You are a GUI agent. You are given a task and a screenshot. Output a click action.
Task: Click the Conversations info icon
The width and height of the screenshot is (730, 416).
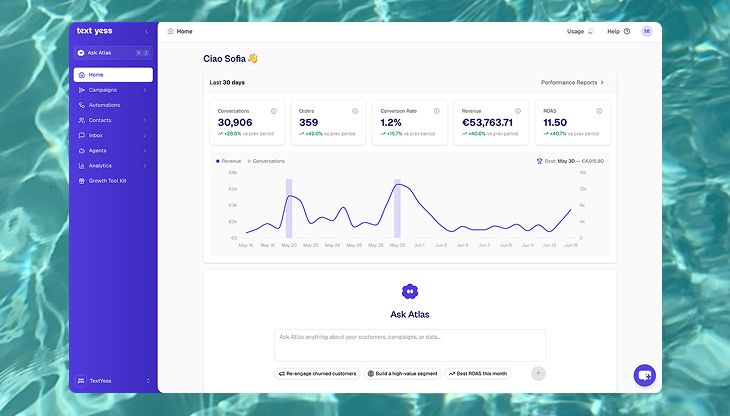274,111
